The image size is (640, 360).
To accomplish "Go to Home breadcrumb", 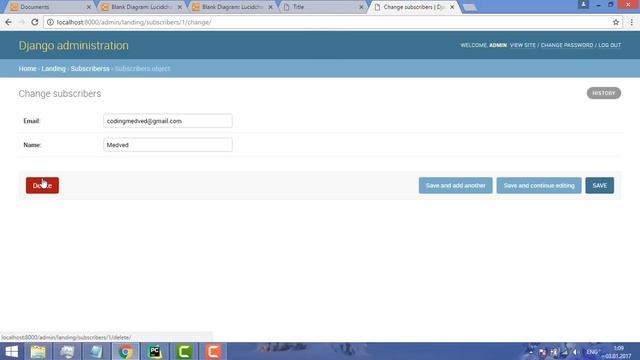I will tap(27, 69).
